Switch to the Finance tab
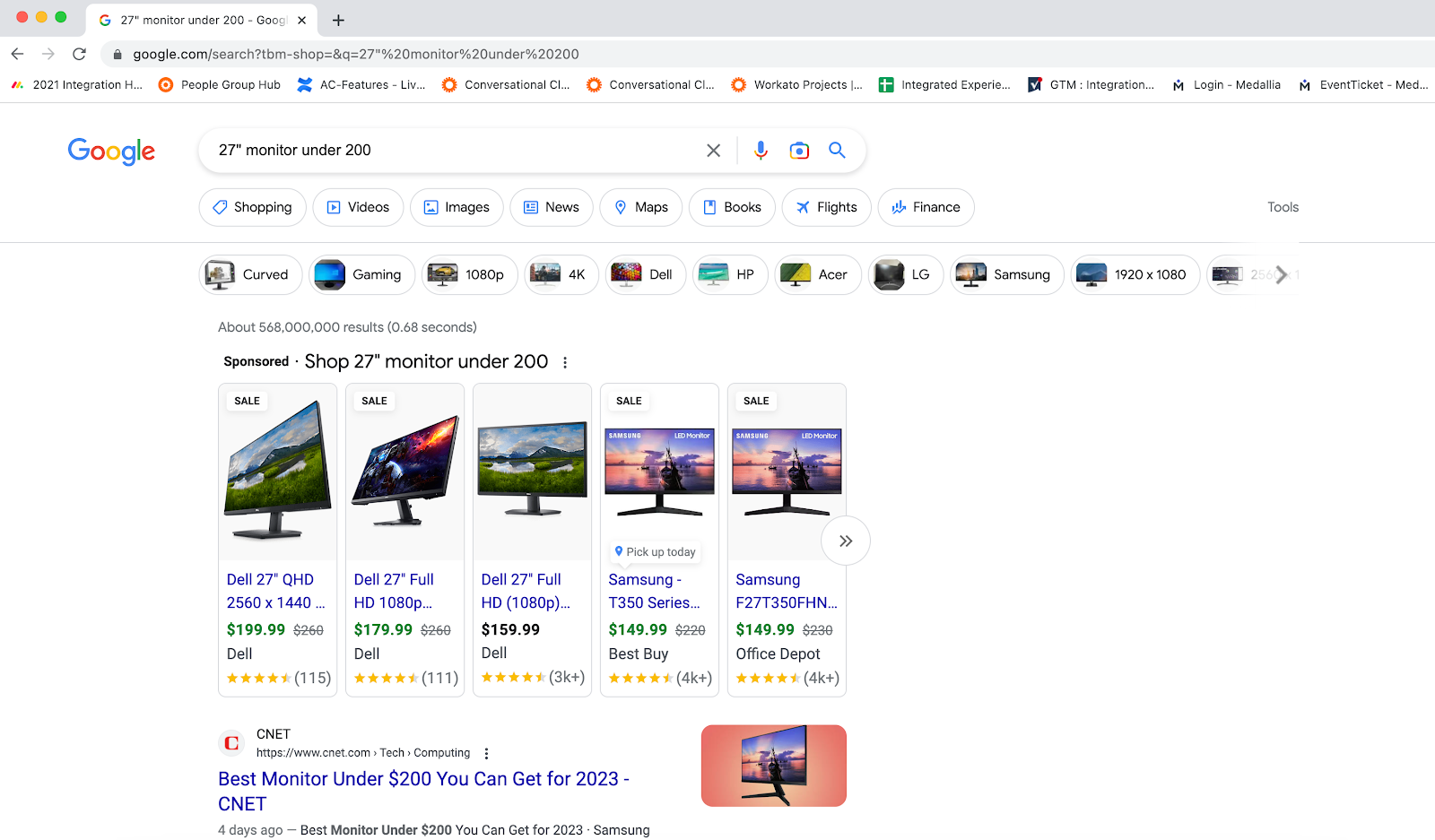Screen dimensions: 1435x840 [x=926, y=207]
